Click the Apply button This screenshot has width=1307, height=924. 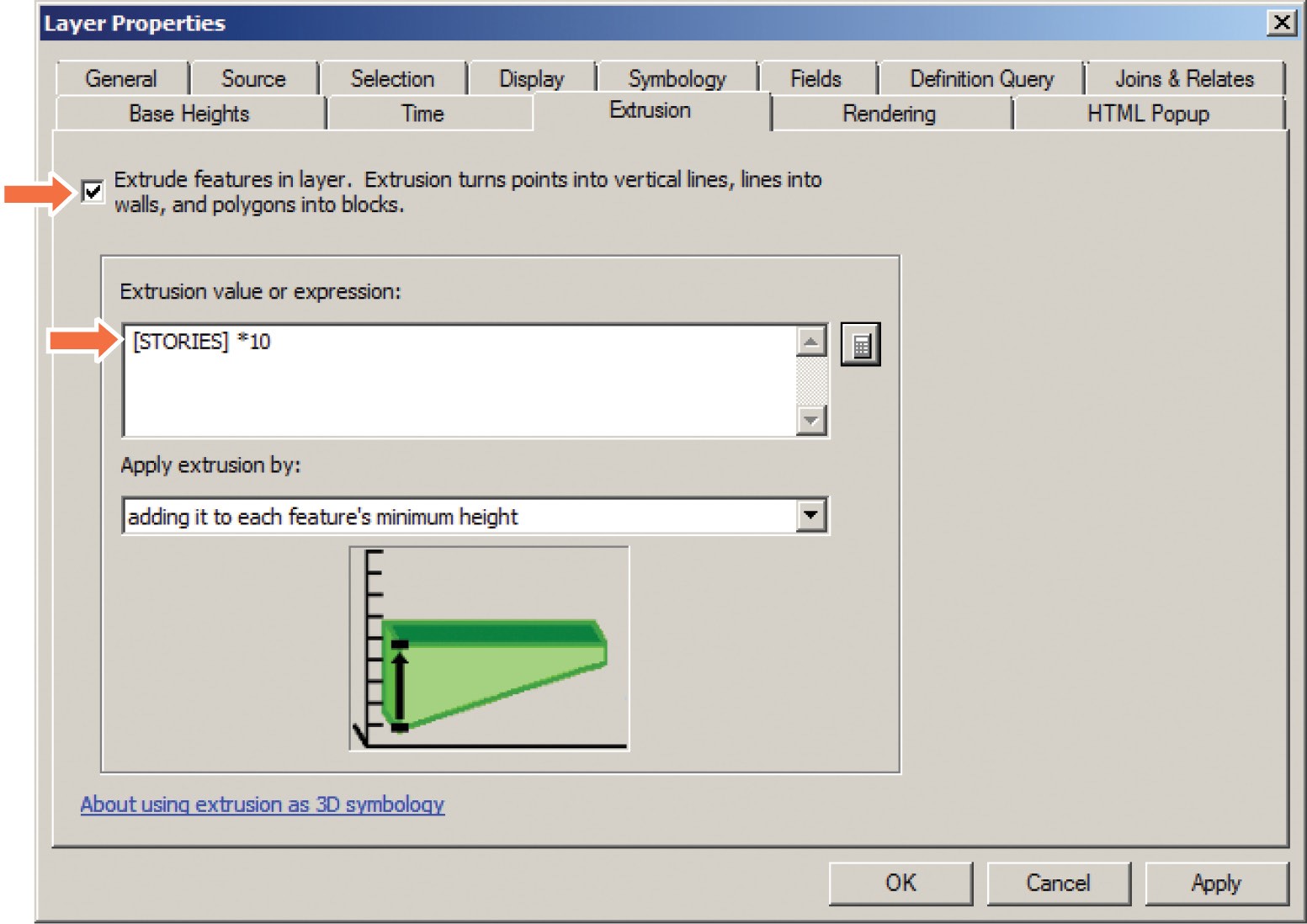(x=1216, y=883)
